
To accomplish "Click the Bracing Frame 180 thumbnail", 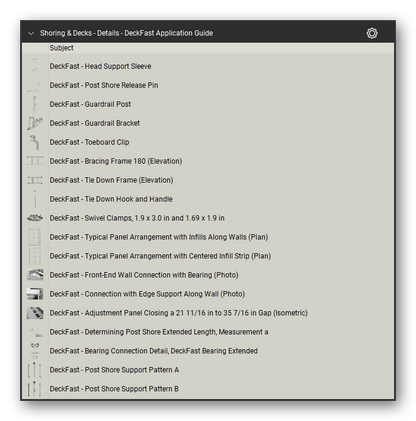I will (35, 161).
